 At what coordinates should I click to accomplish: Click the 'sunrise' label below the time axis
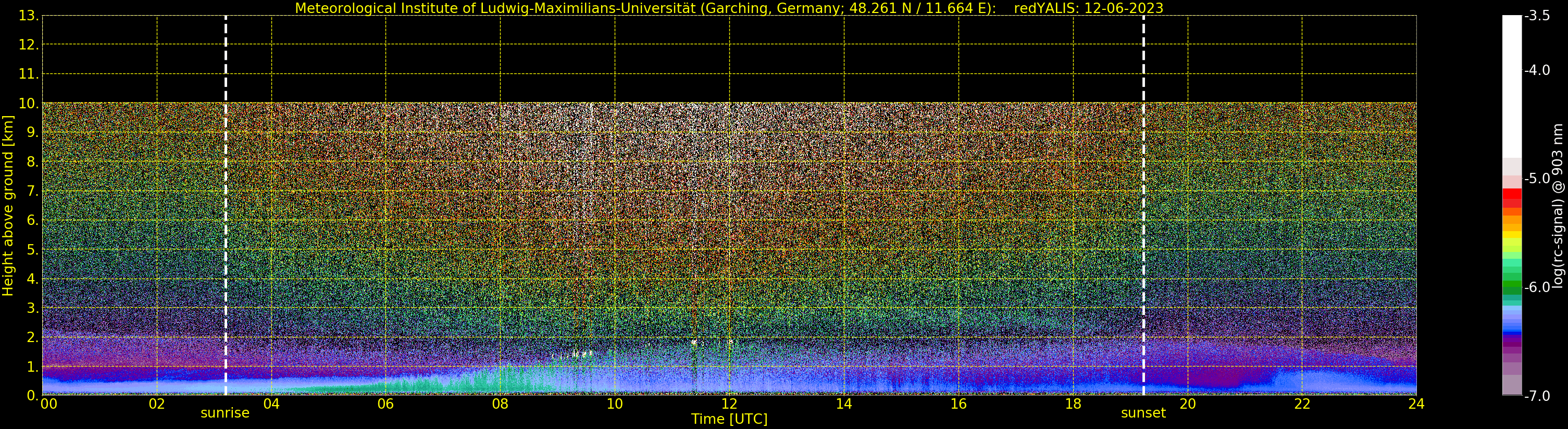click(225, 413)
